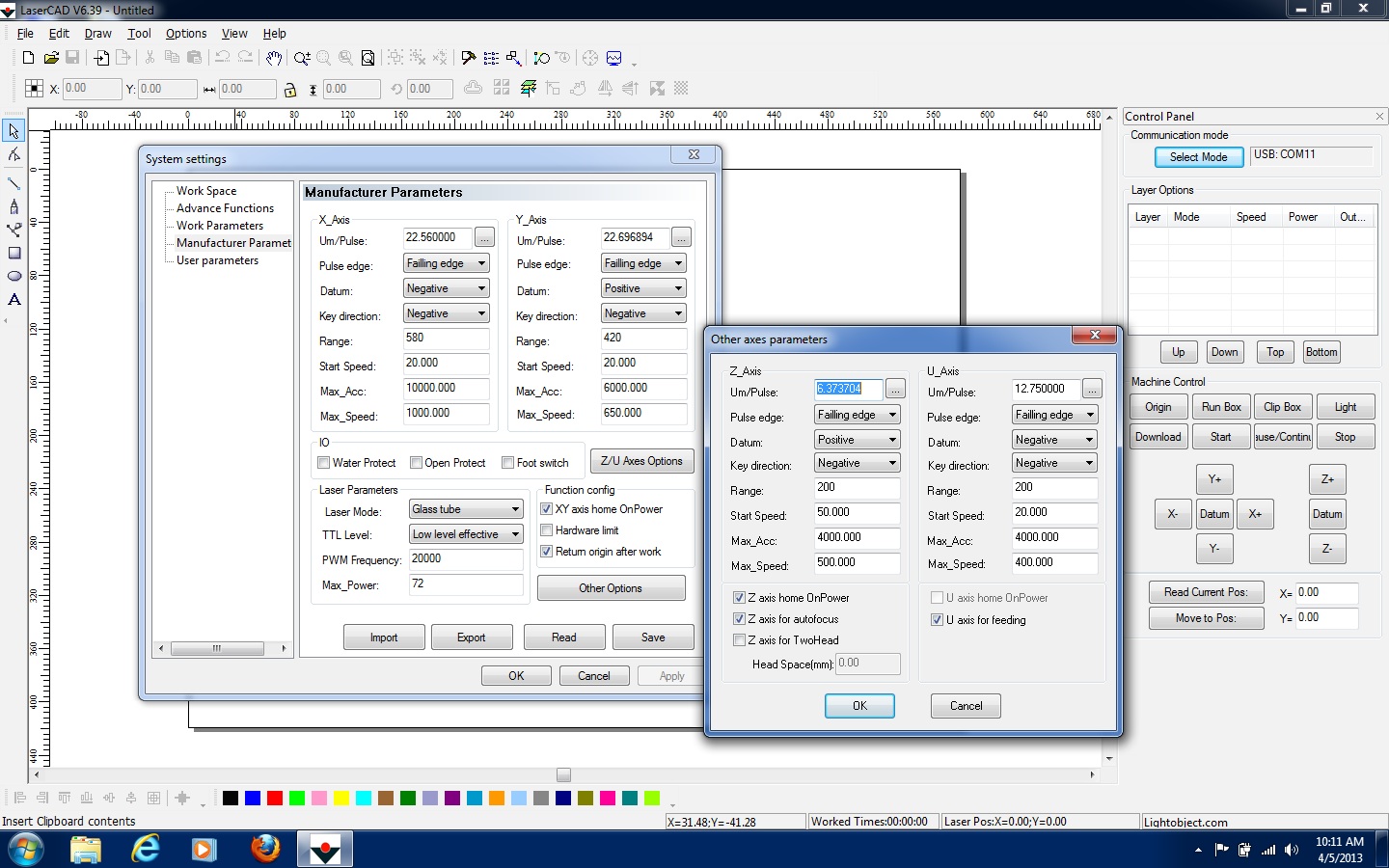Select the Line drawing tool
This screenshot has height=868, width=1389.
pyautogui.click(x=14, y=182)
